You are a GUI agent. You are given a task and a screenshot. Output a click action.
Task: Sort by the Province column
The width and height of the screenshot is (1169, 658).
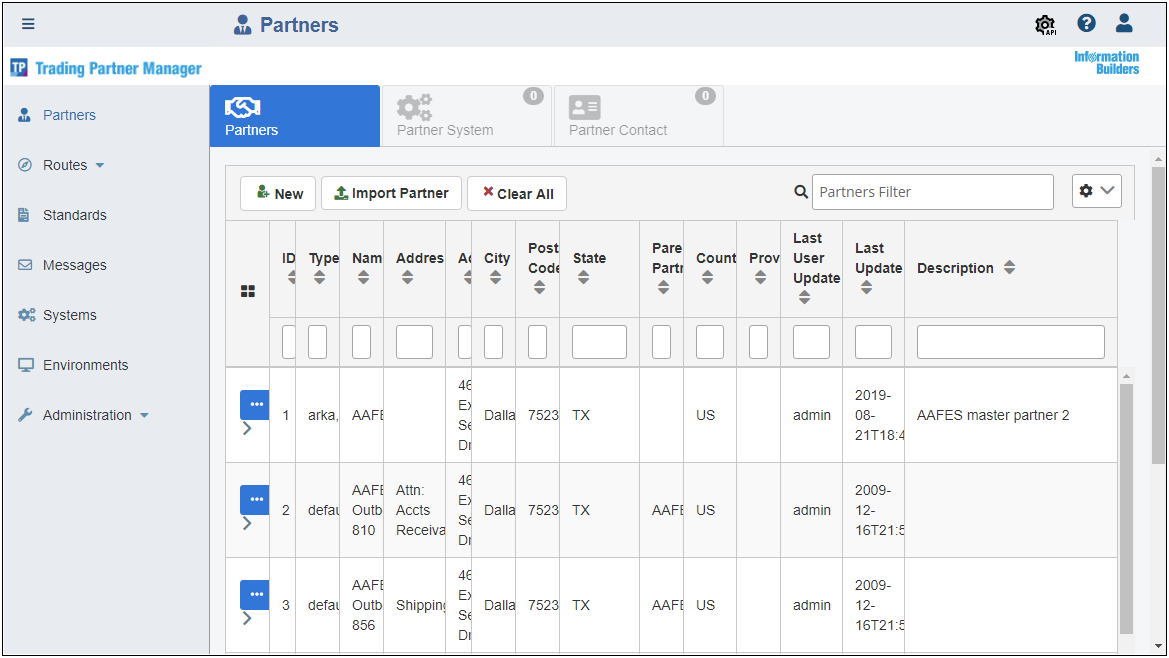point(760,278)
